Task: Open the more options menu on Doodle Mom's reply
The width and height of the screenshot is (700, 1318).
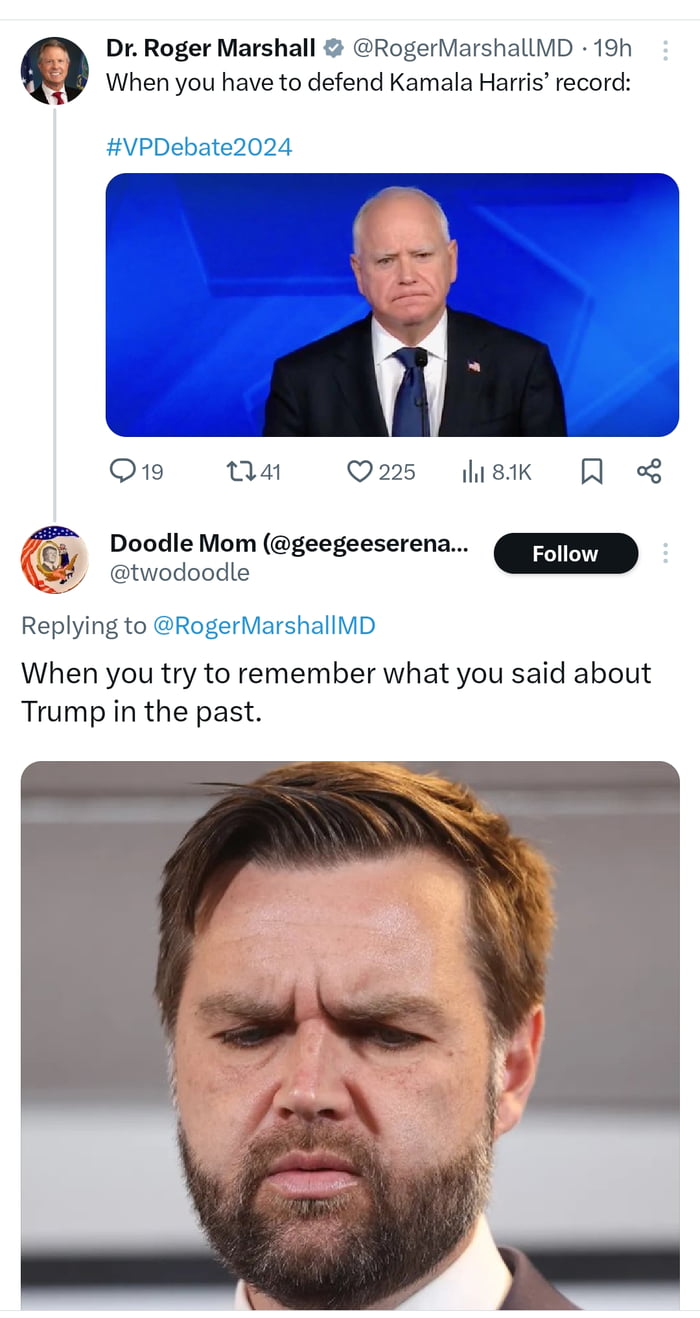Action: click(666, 553)
